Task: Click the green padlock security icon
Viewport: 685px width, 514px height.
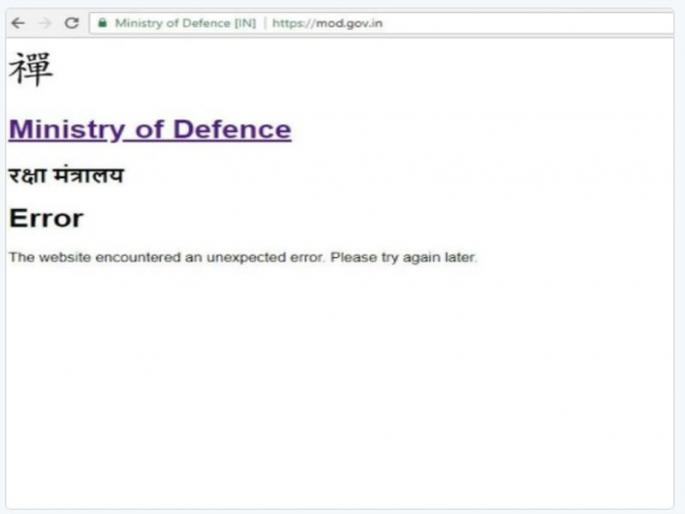Action: click(x=102, y=23)
